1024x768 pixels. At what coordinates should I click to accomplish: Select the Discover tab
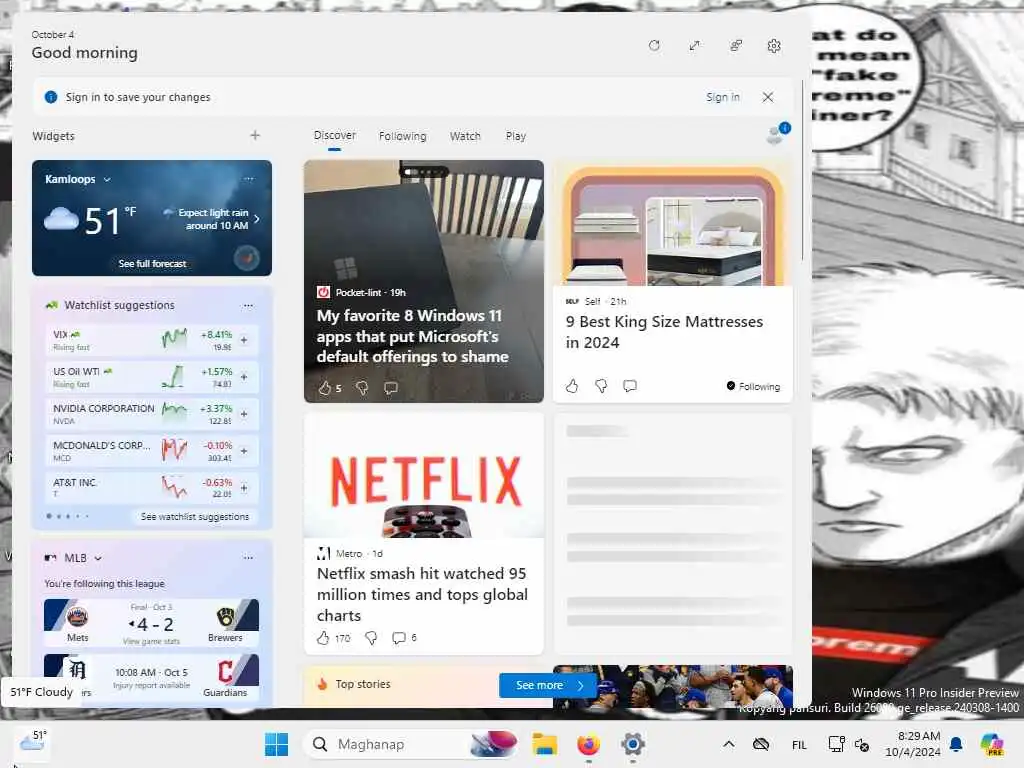334,135
